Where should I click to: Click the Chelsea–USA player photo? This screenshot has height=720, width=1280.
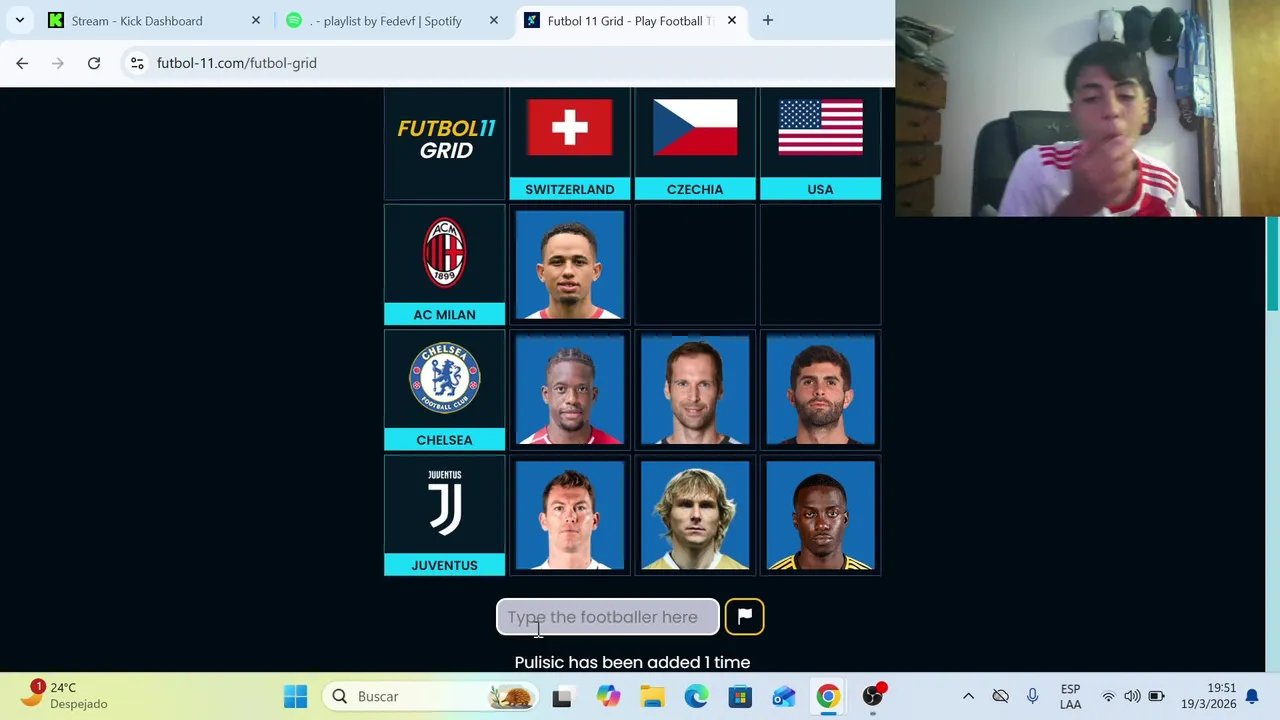tap(820, 390)
